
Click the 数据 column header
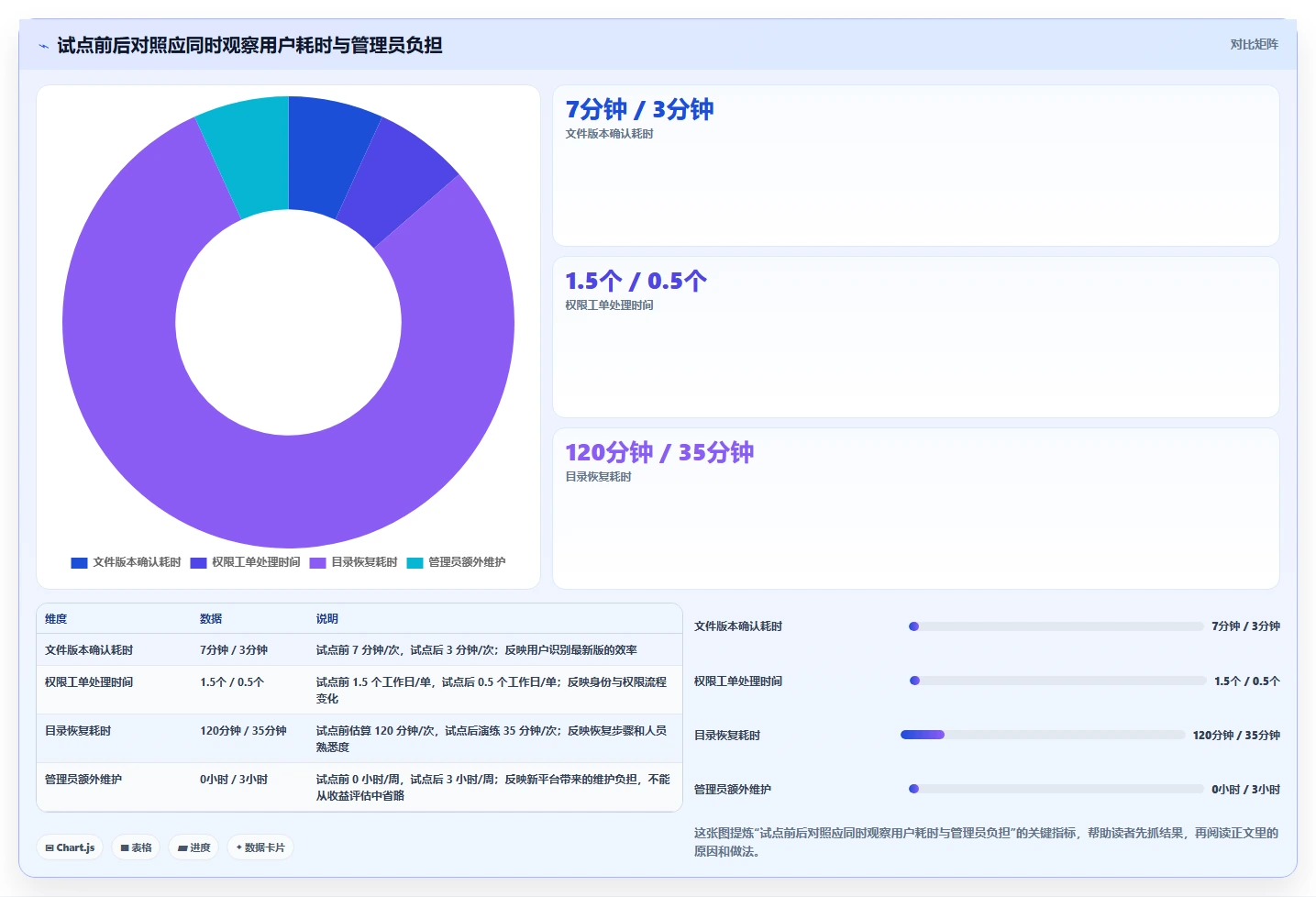coord(211,619)
